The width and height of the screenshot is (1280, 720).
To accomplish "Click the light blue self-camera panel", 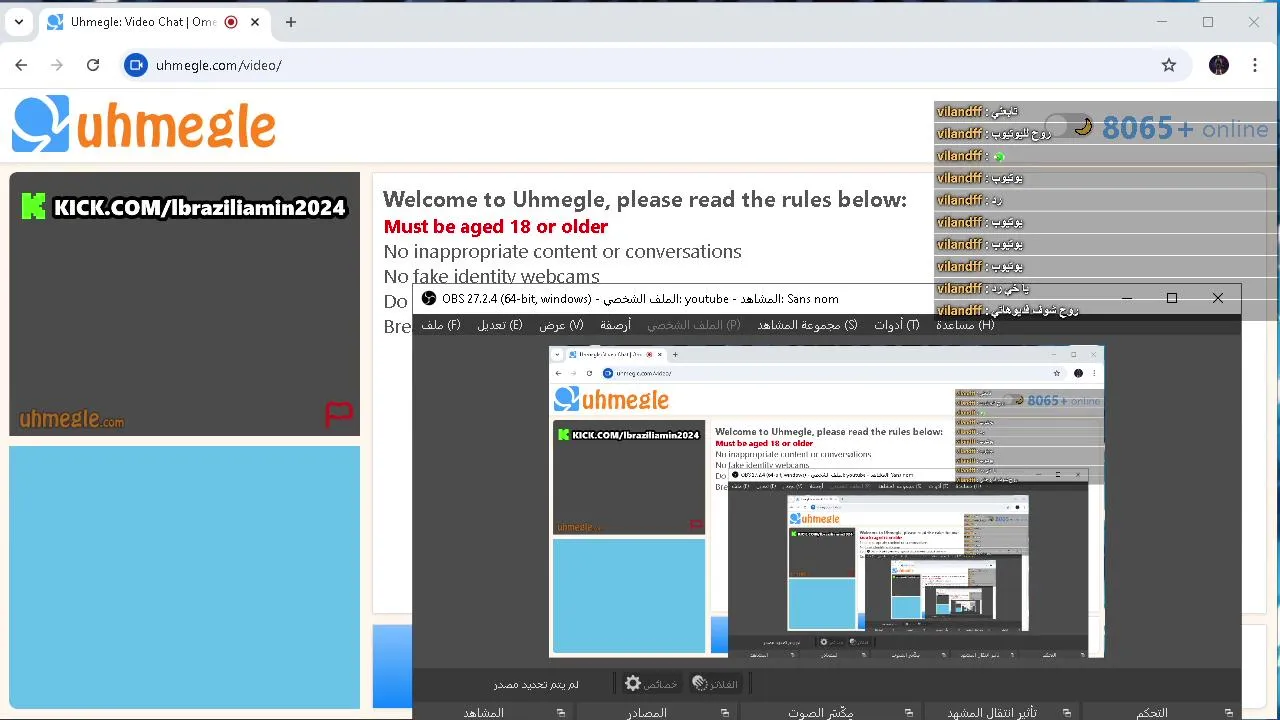I will [184, 577].
